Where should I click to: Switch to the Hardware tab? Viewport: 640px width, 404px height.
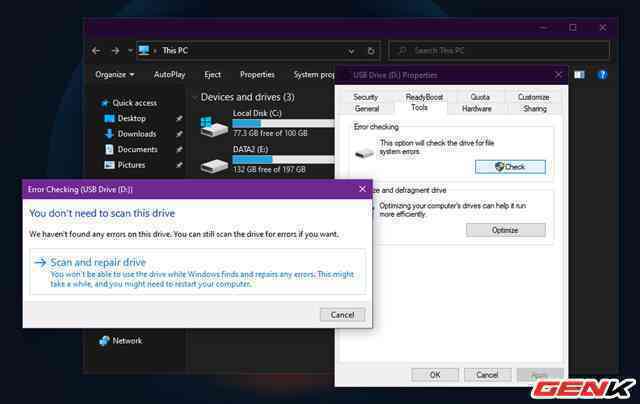tap(476, 109)
